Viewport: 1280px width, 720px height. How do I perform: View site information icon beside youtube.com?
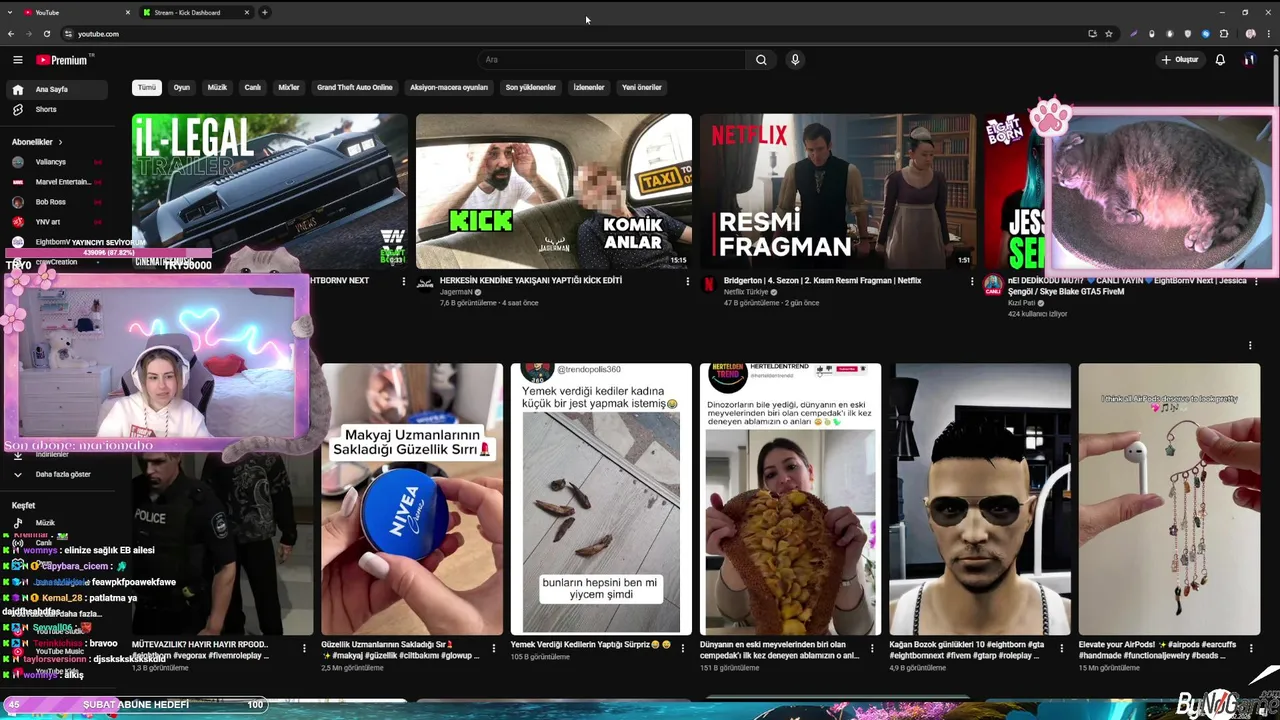click(68, 34)
